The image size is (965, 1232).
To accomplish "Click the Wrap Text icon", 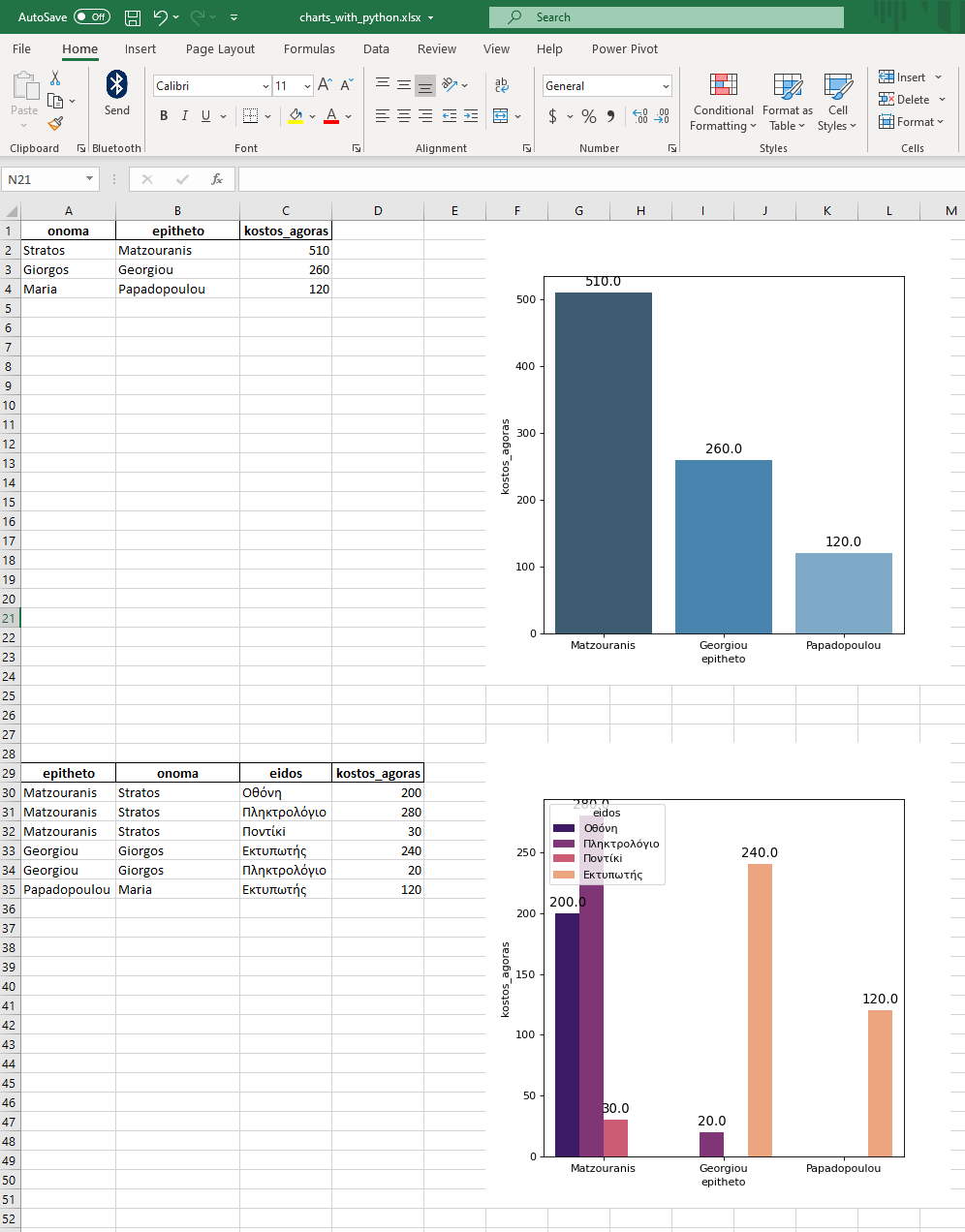I will 502,85.
